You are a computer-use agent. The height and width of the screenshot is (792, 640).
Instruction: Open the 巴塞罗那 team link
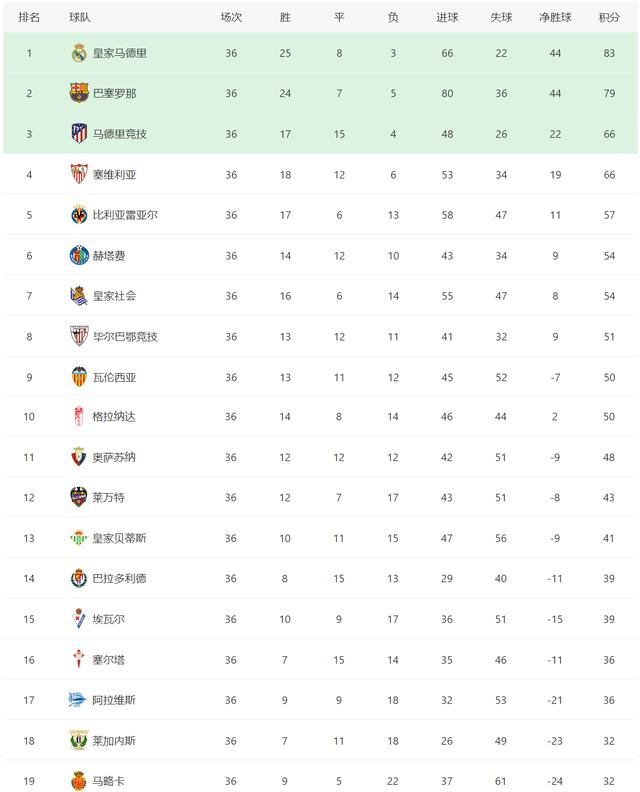click(x=114, y=93)
